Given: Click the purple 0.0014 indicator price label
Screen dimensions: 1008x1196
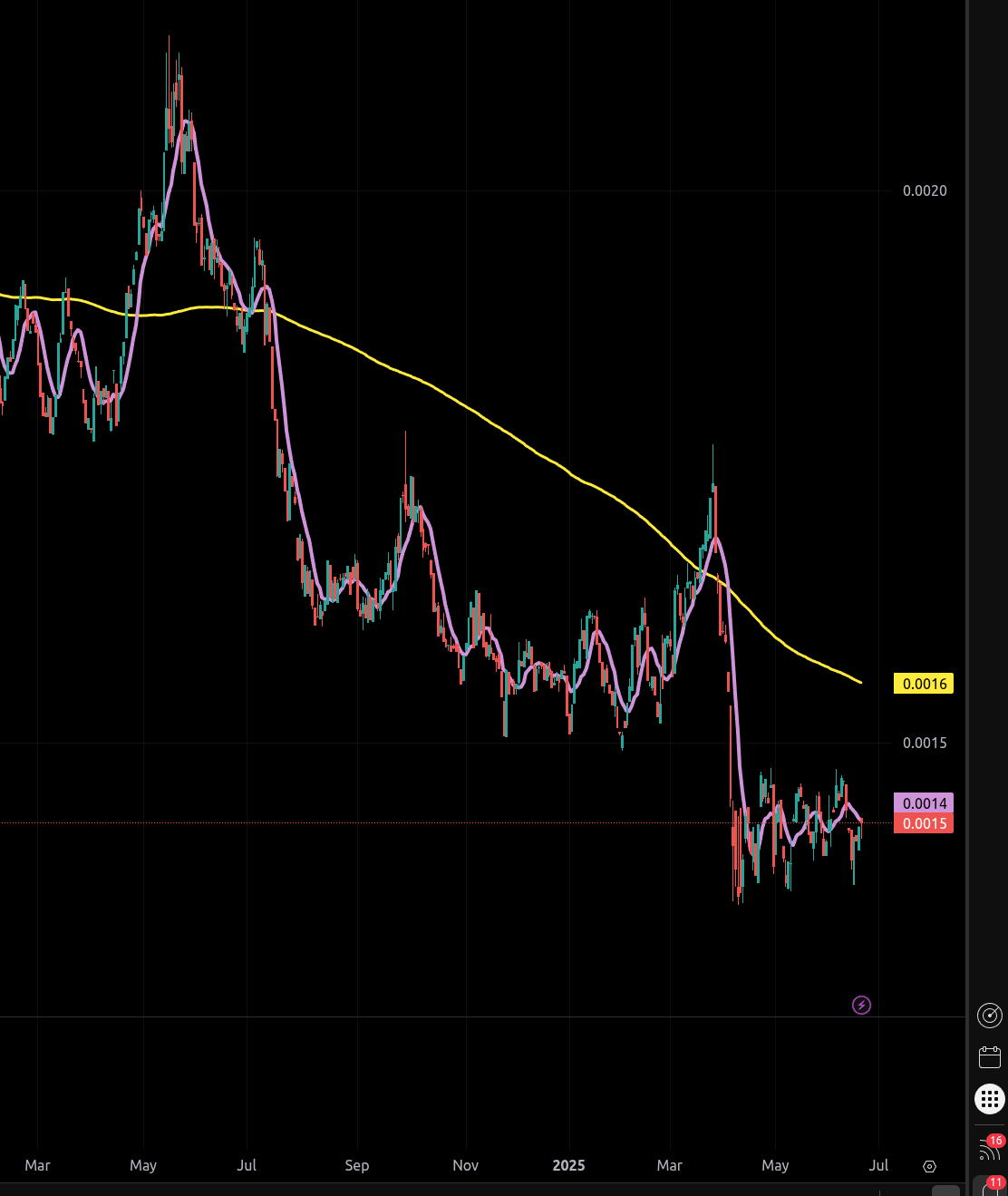Looking at the screenshot, I should coord(924,802).
